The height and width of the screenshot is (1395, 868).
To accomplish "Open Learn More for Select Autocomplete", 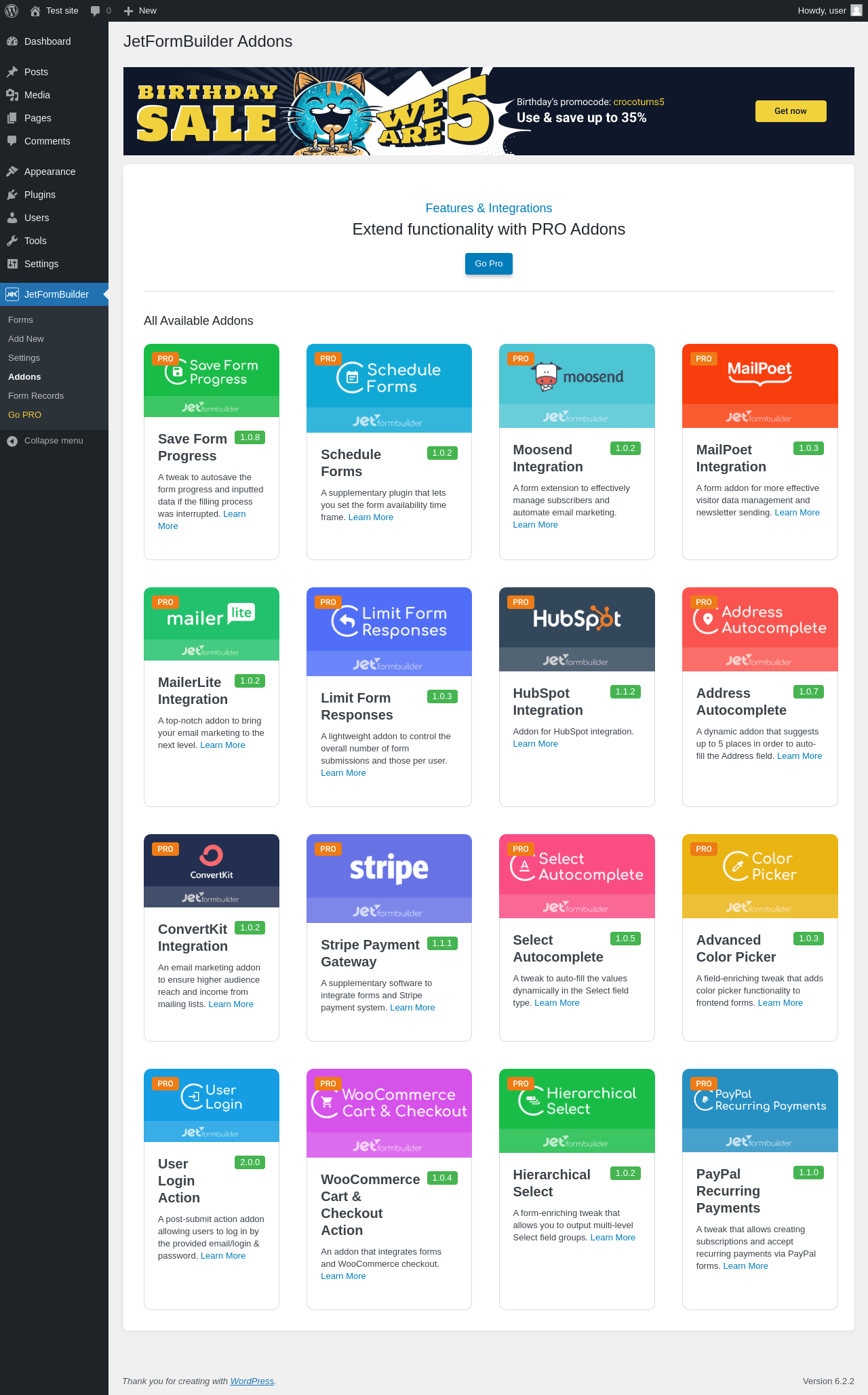I will pos(557,1003).
